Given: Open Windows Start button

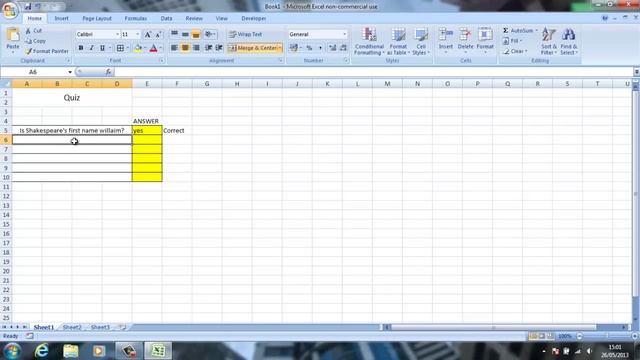Looking at the screenshot, I should [12, 351].
